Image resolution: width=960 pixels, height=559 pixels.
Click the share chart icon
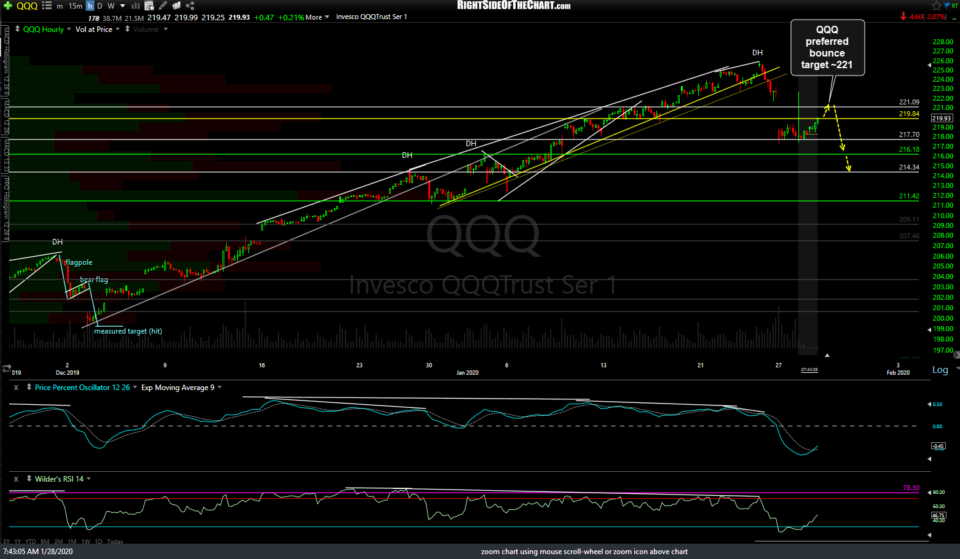tap(190, 6)
